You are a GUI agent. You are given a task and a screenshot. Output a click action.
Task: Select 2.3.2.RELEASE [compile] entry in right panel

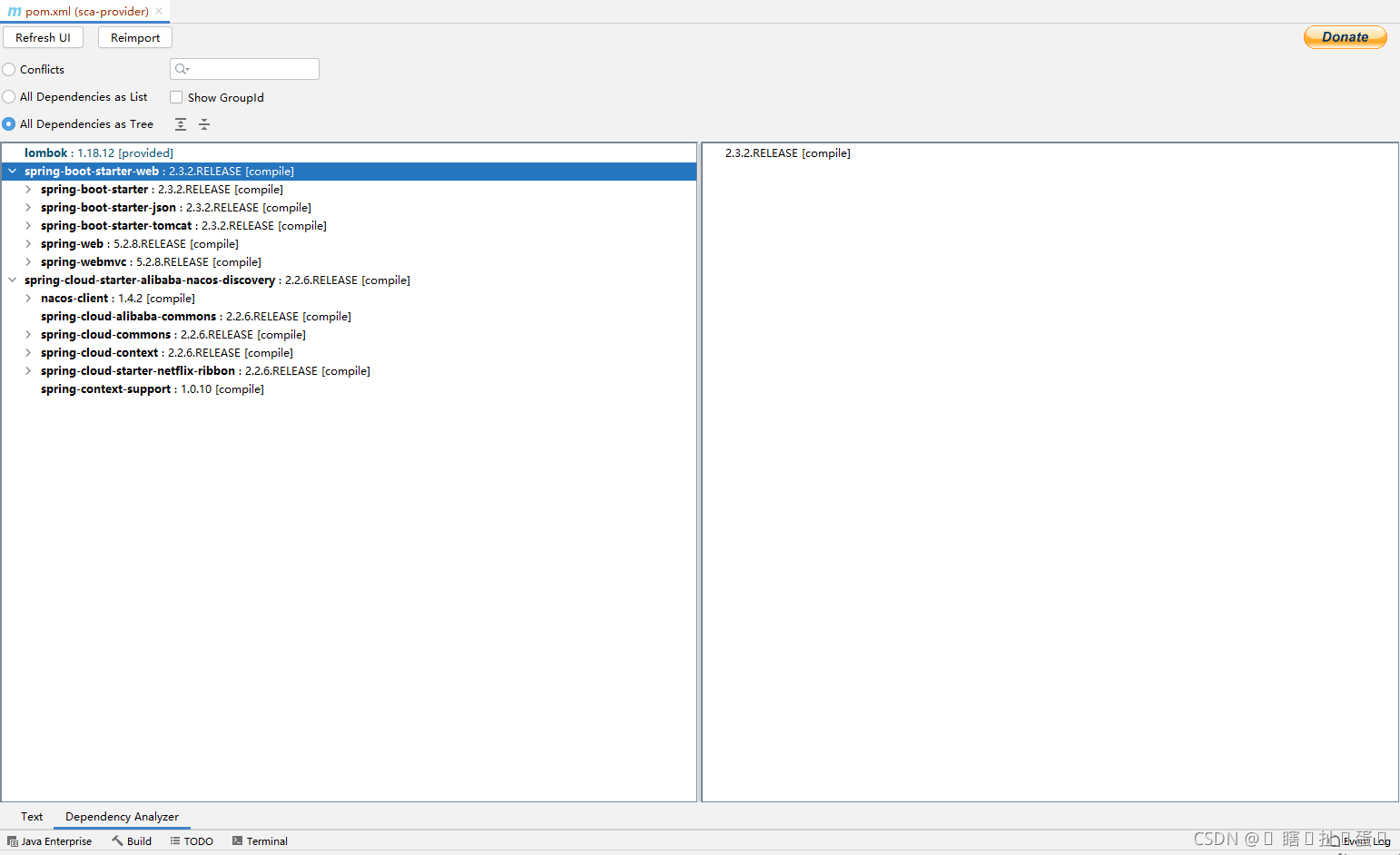tap(788, 153)
